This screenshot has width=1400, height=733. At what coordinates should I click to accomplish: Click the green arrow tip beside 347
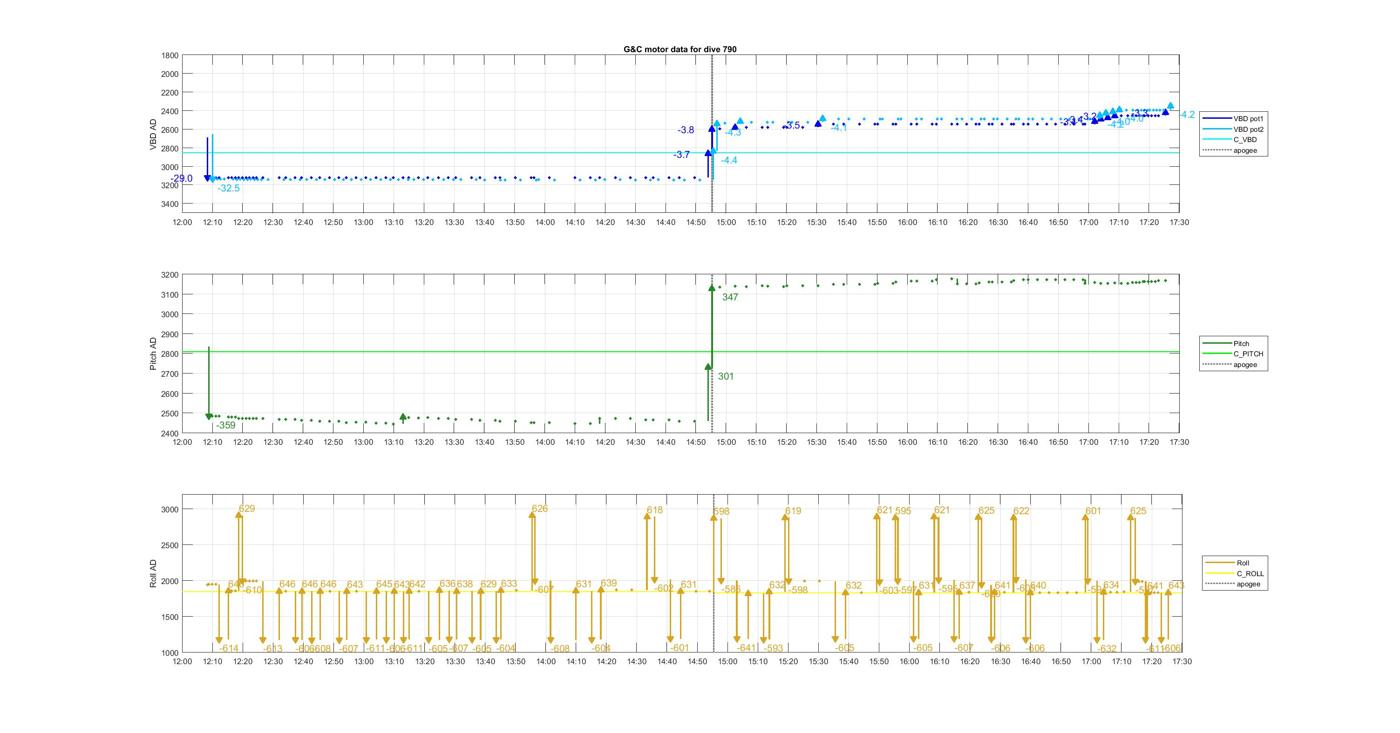712,288
